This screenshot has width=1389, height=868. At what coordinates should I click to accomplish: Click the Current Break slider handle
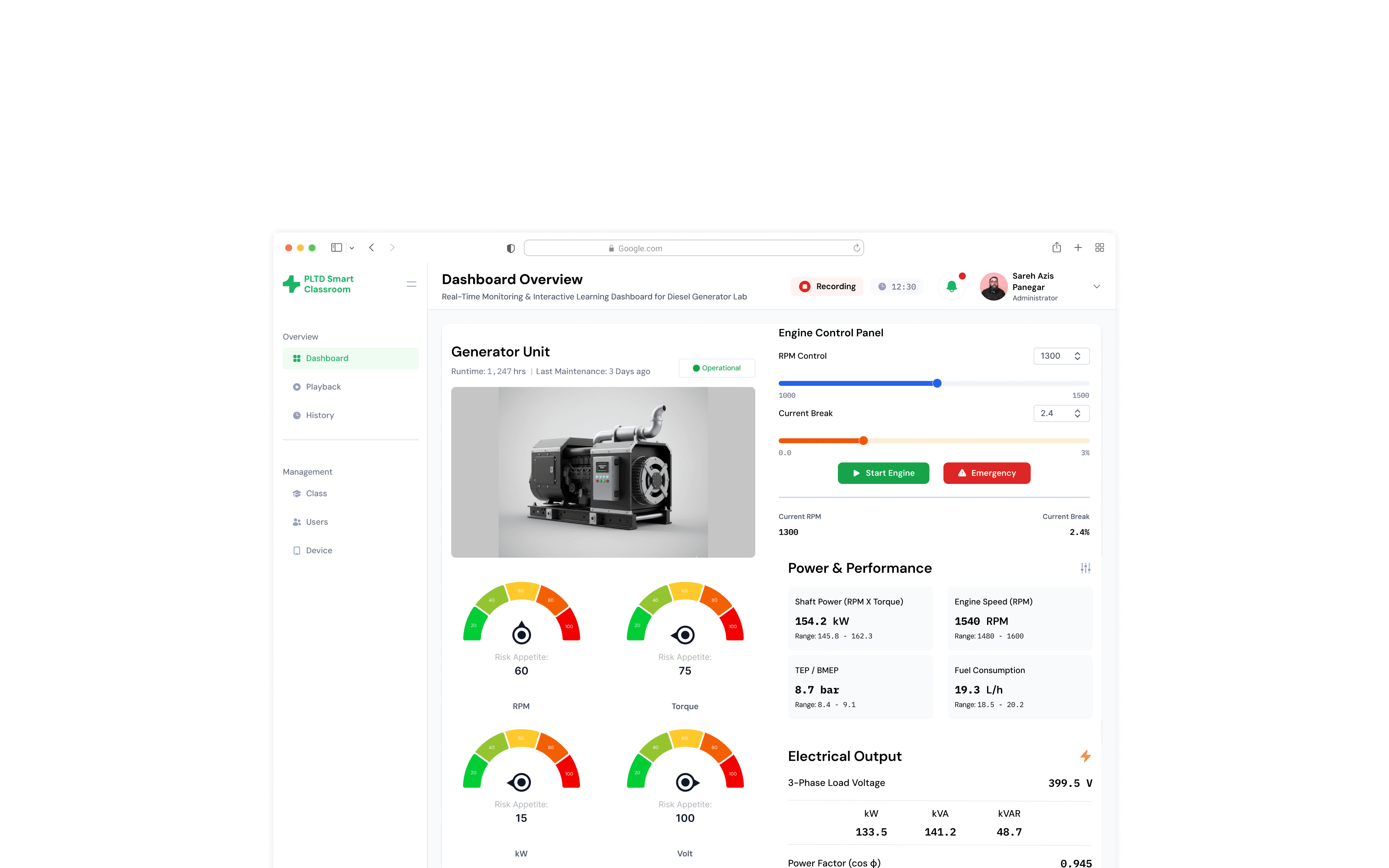863,441
